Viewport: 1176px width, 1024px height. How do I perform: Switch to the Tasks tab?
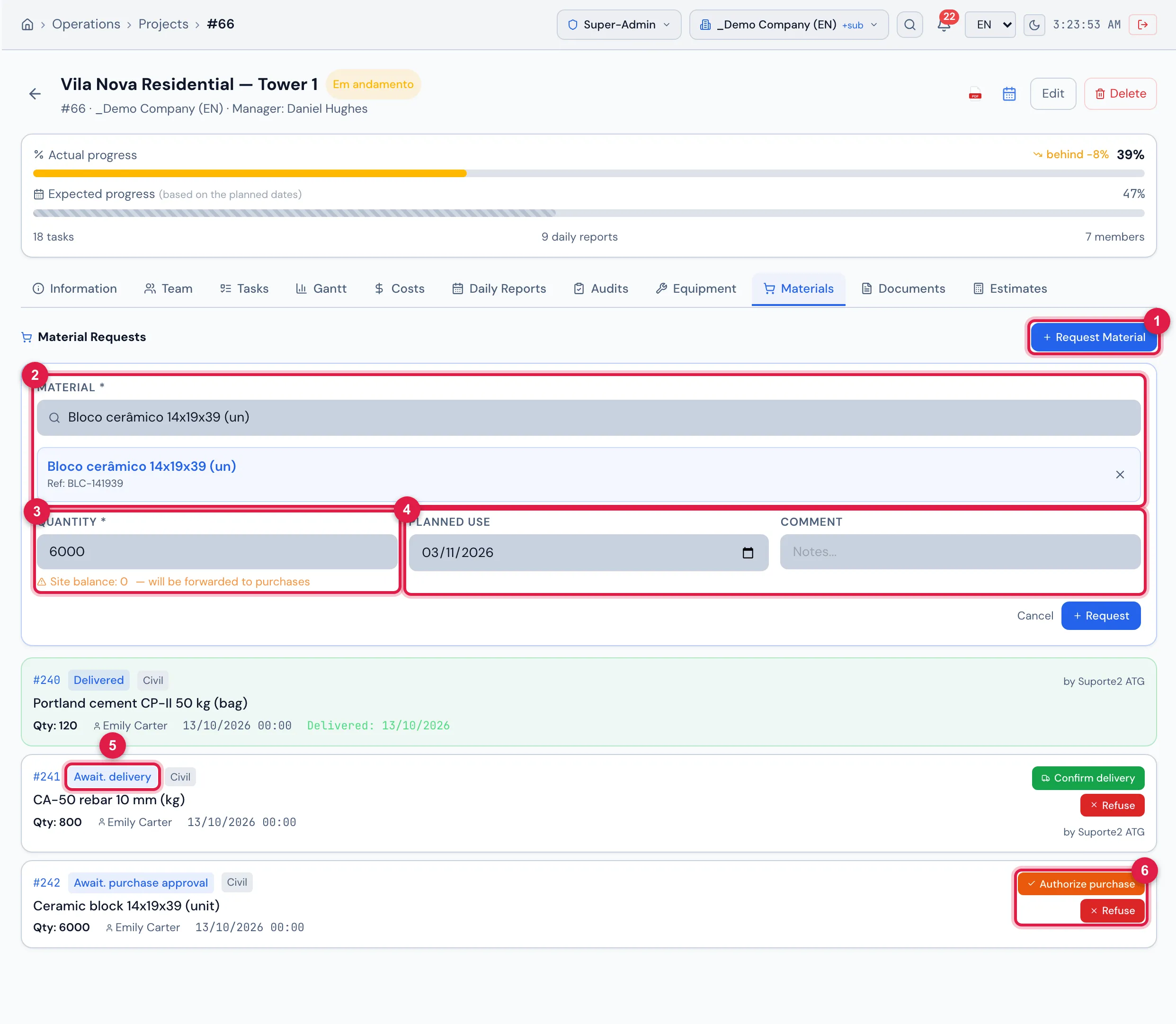pyautogui.click(x=244, y=288)
